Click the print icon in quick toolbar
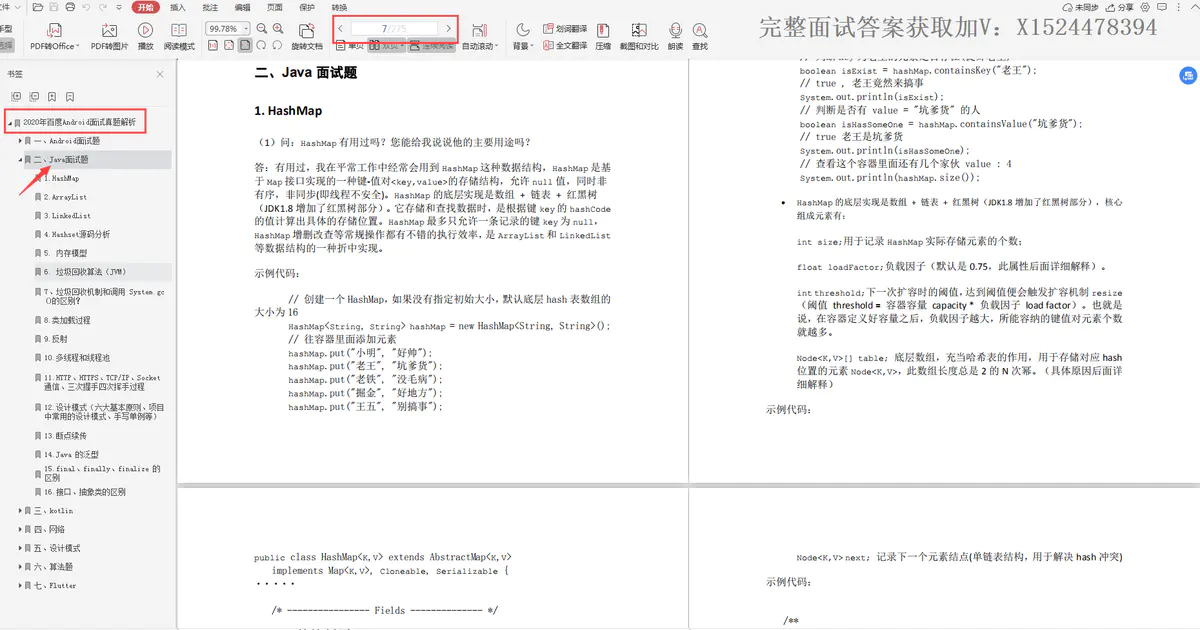The width and height of the screenshot is (1200, 630). (x=71, y=7)
